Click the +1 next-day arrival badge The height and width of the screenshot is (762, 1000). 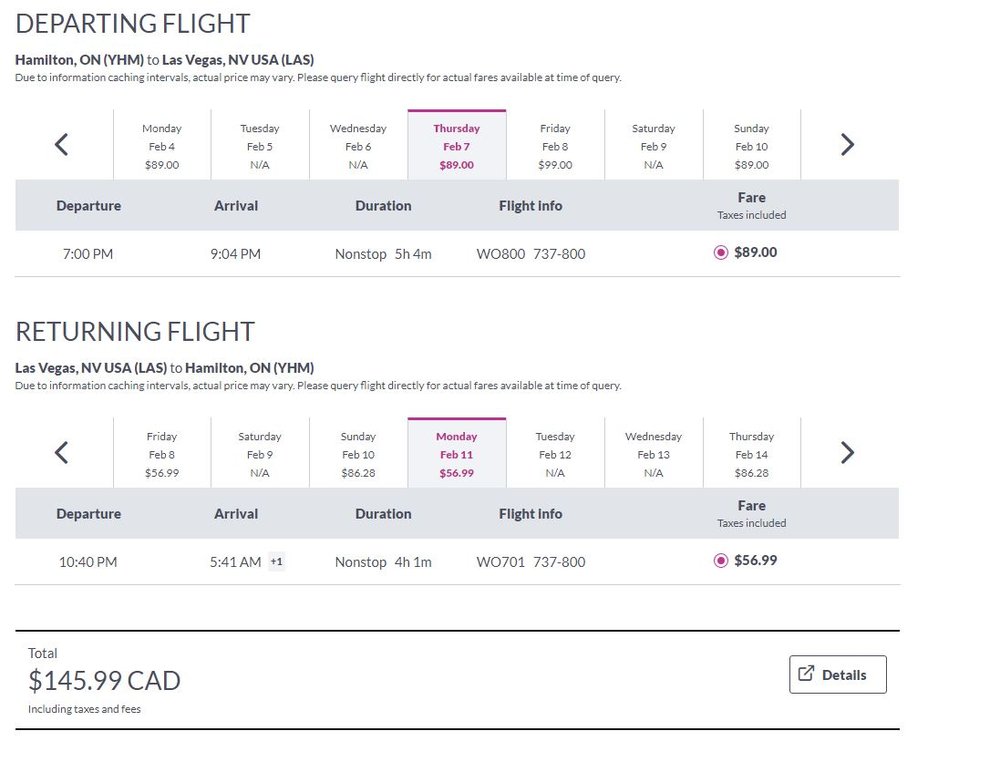point(276,562)
